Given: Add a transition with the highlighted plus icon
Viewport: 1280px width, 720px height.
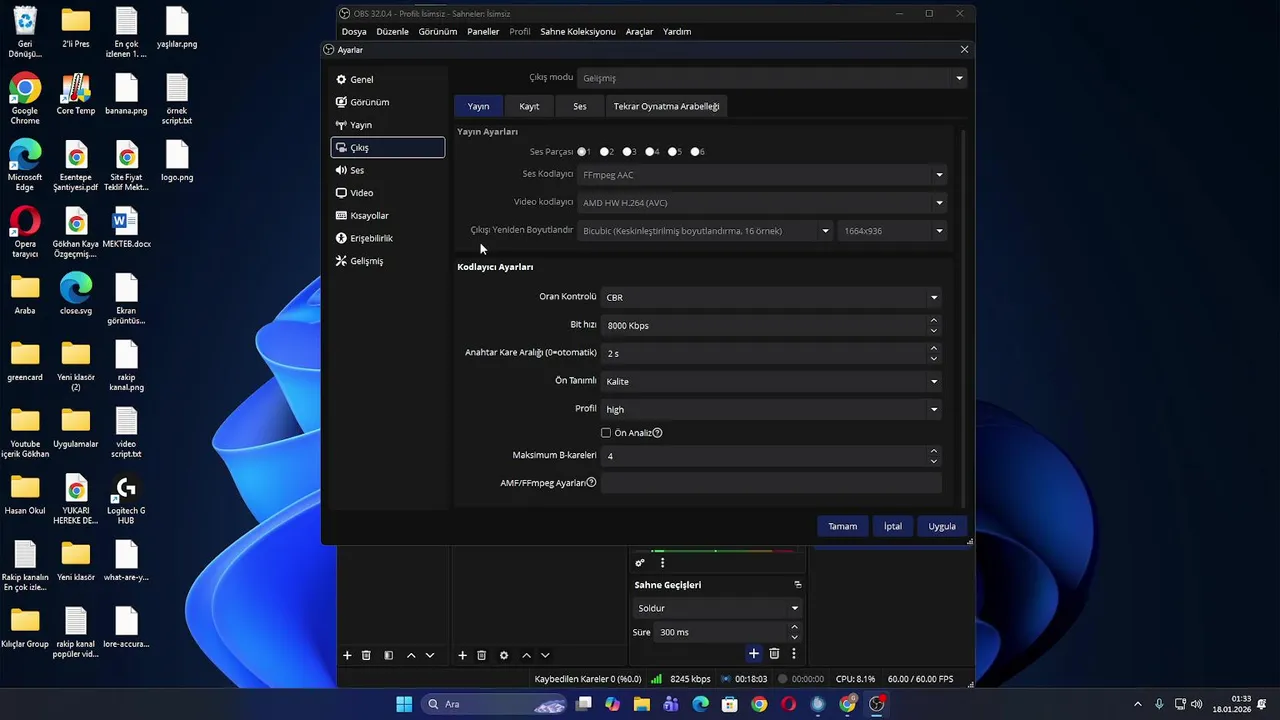Looking at the screenshot, I should click(754, 654).
